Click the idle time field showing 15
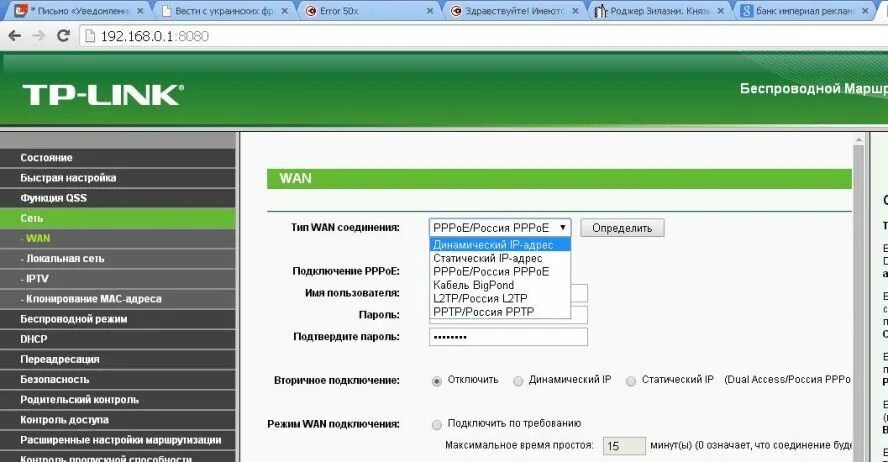This screenshot has width=888, height=462. [624, 446]
